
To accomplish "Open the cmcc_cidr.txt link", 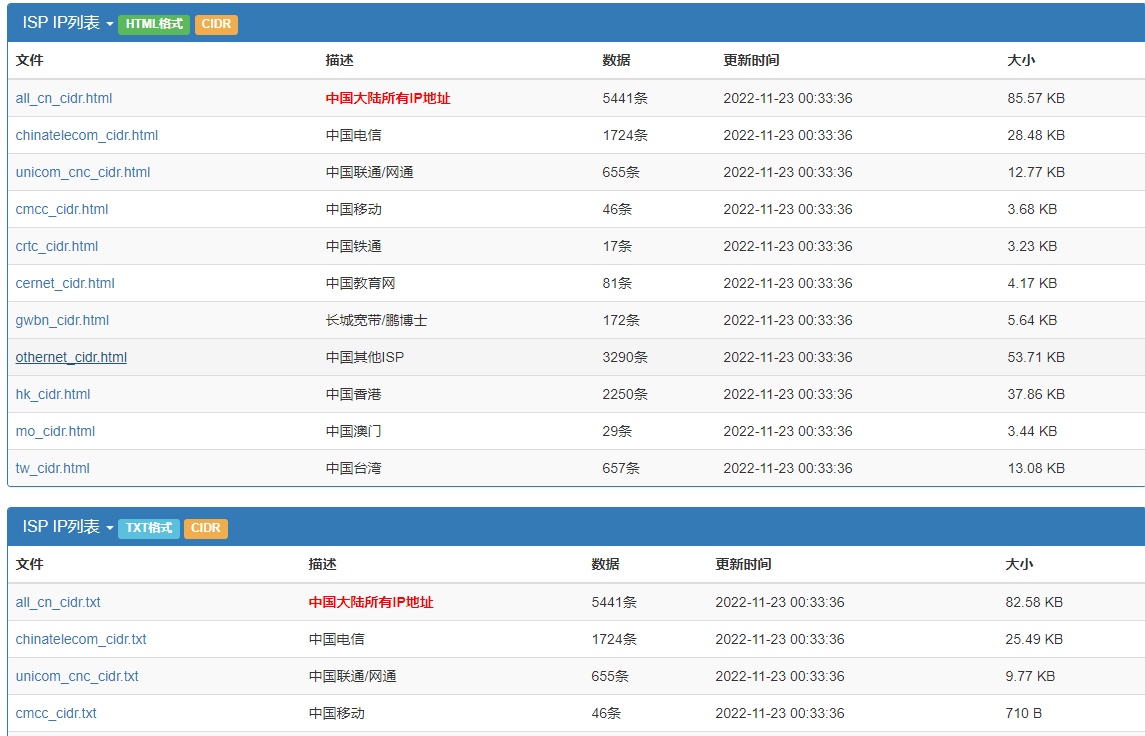I will point(56,713).
